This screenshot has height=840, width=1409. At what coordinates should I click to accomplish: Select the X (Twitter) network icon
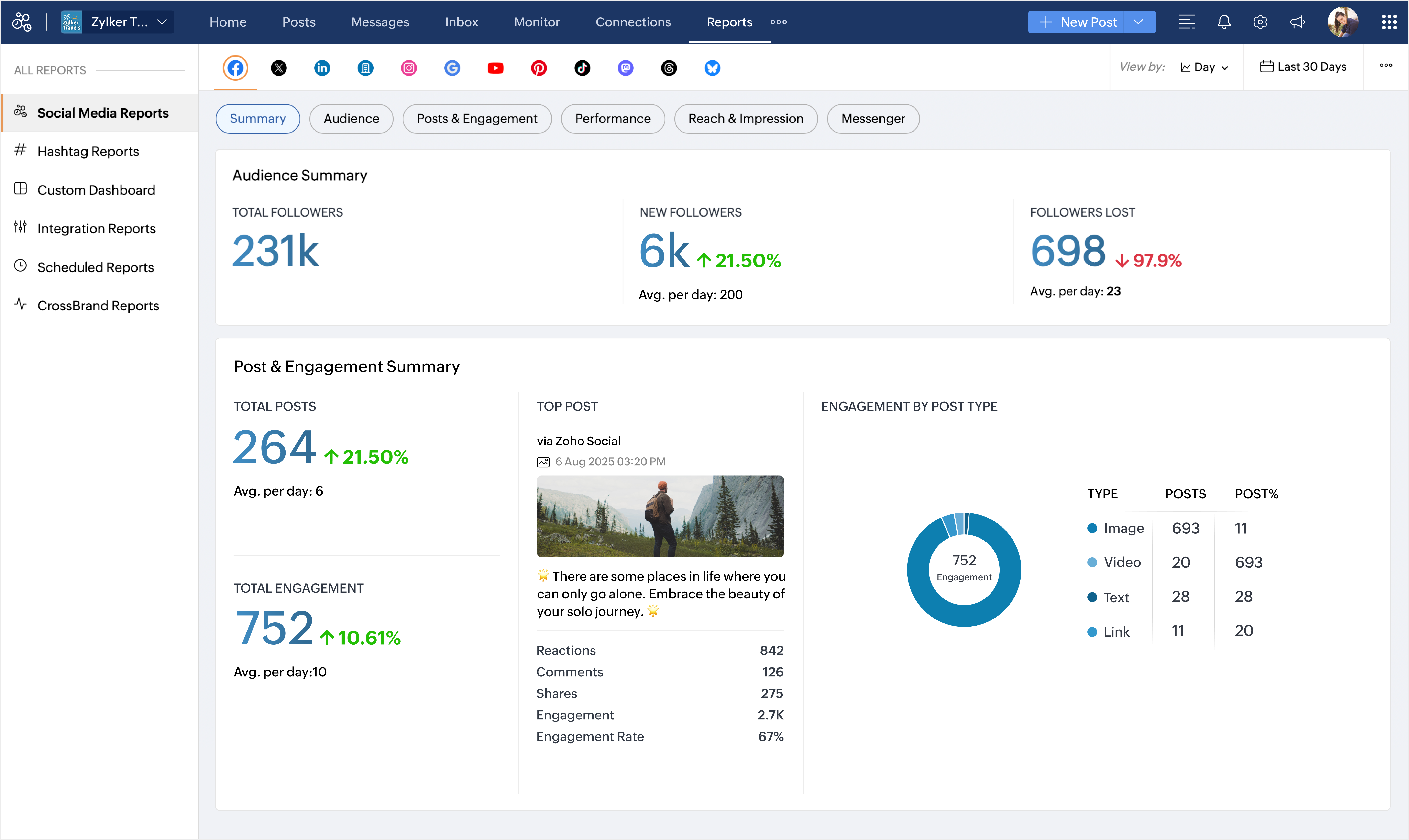278,68
